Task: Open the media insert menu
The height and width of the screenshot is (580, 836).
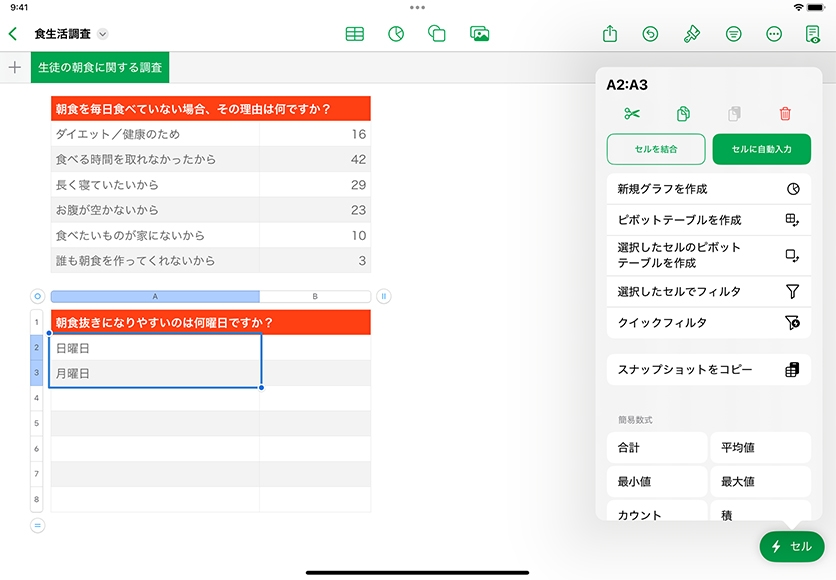Action: [x=479, y=34]
